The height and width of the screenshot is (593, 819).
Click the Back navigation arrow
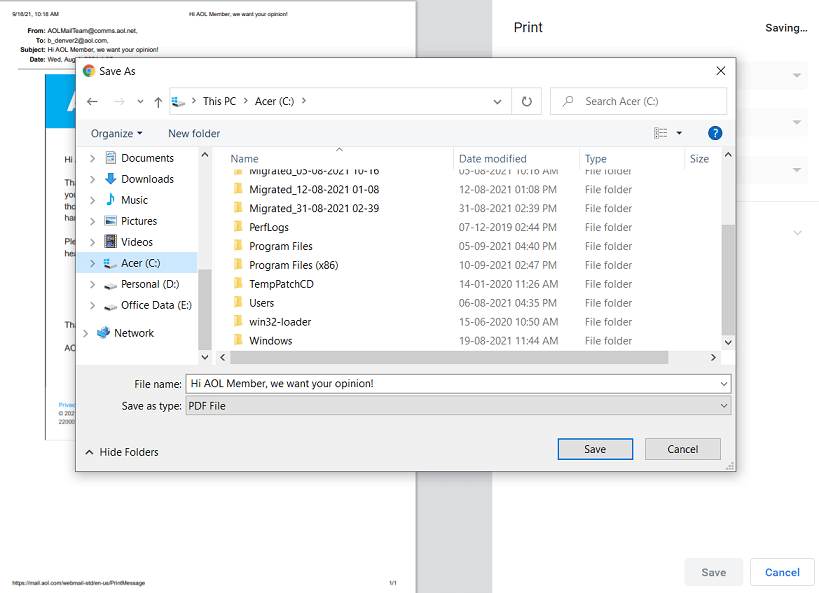coord(92,100)
